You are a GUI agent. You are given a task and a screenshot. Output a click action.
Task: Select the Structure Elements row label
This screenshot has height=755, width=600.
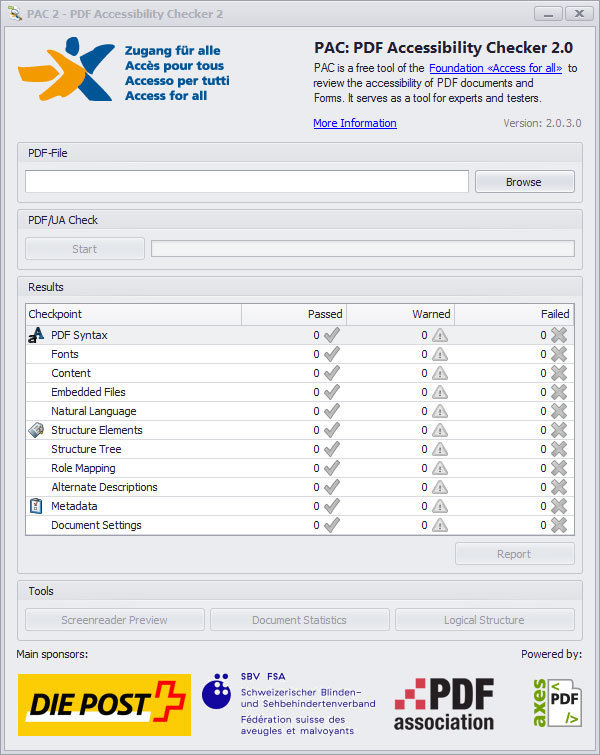click(x=97, y=430)
